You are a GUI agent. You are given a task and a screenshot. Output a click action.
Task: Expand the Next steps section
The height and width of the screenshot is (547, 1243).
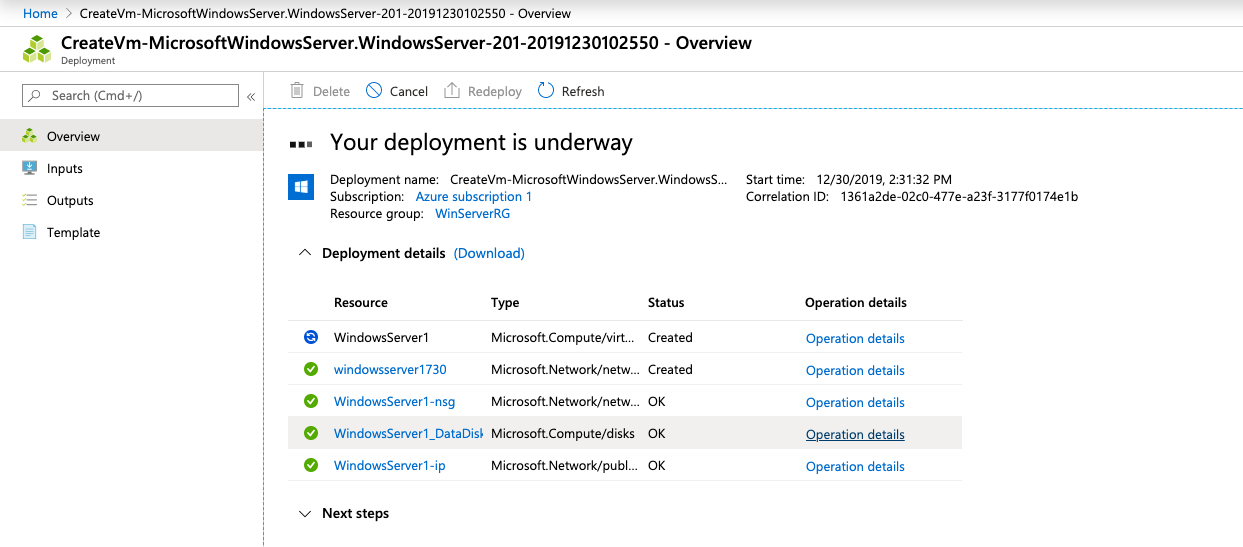(305, 513)
